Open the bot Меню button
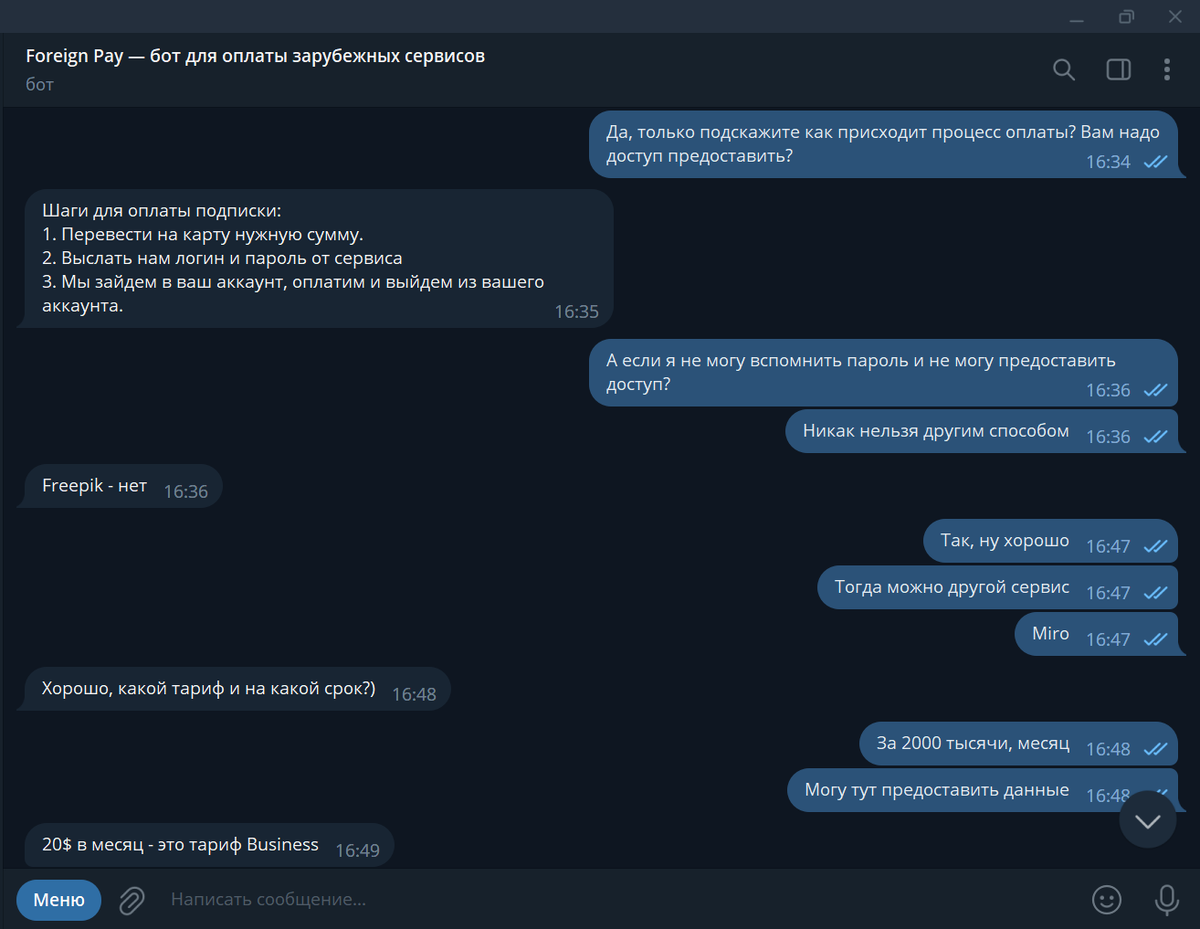Image resolution: width=1200 pixels, height=929 pixels. click(x=59, y=900)
